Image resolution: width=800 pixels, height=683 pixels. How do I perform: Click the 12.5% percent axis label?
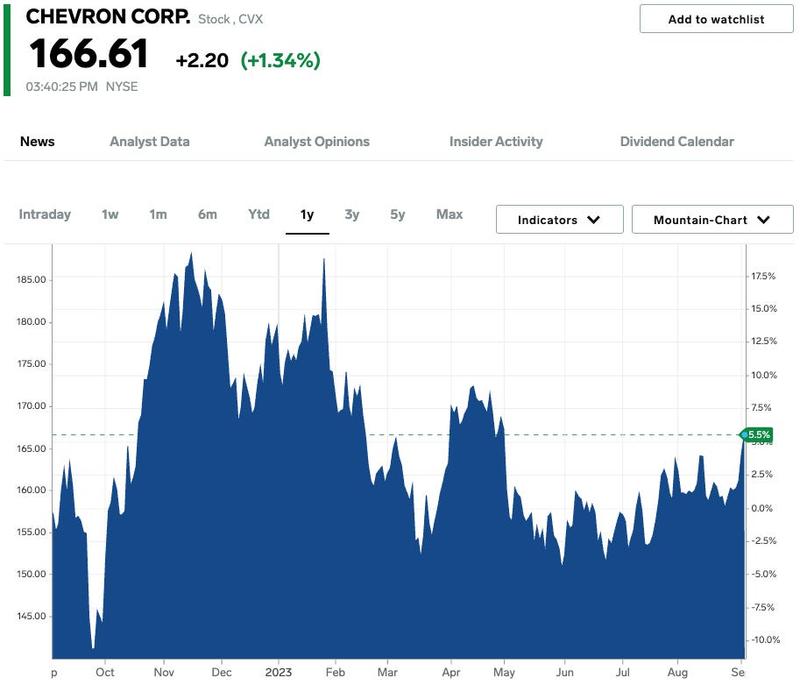tap(764, 341)
